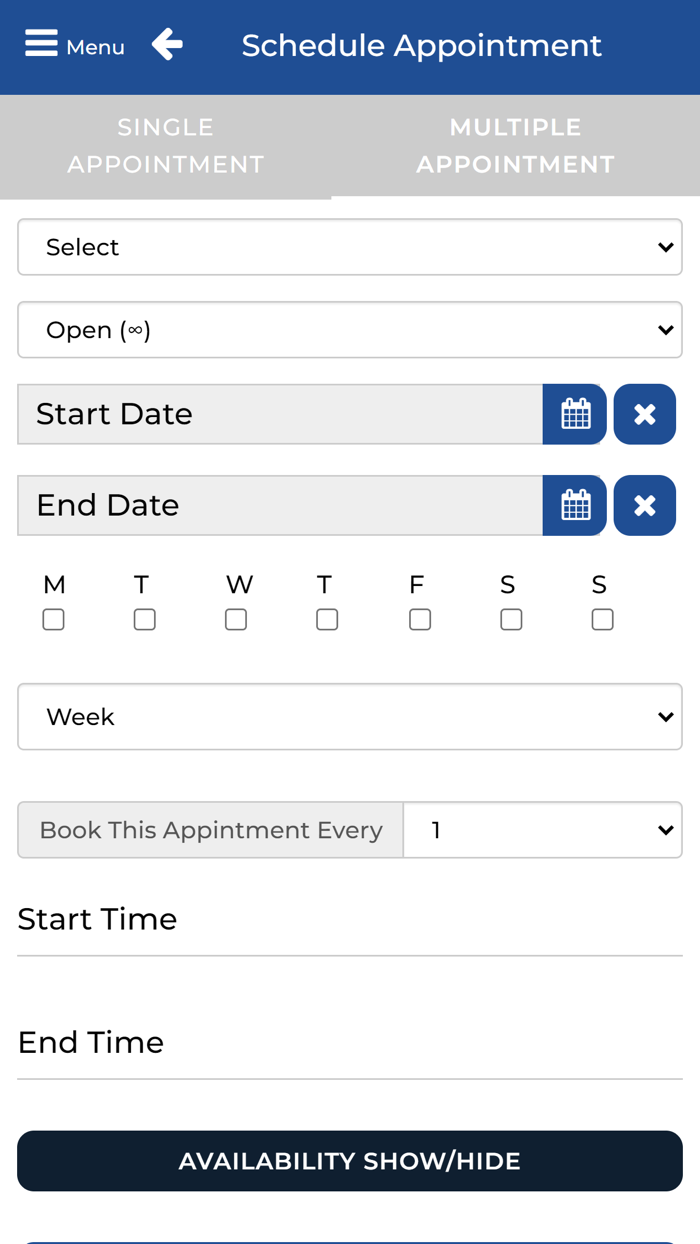Check the Wednesday checkbox

click(236, 620)
